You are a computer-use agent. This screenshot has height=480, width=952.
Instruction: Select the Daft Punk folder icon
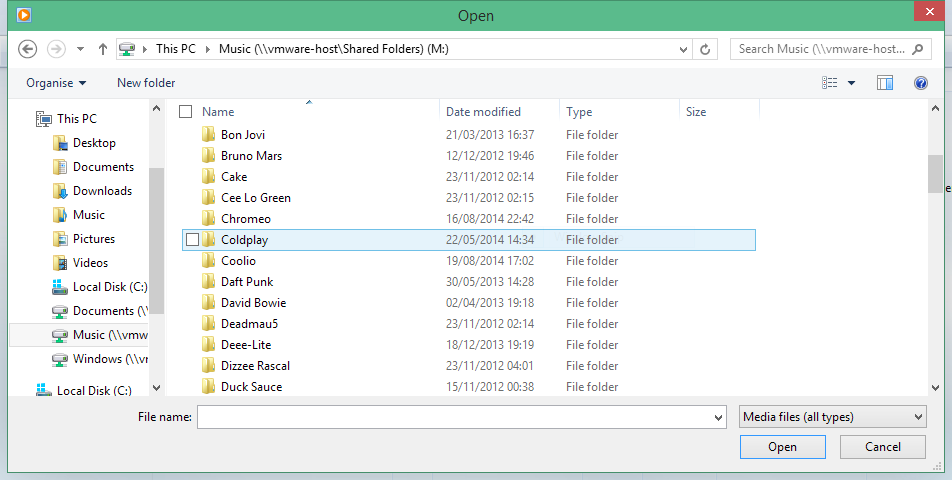pos(208,282)
